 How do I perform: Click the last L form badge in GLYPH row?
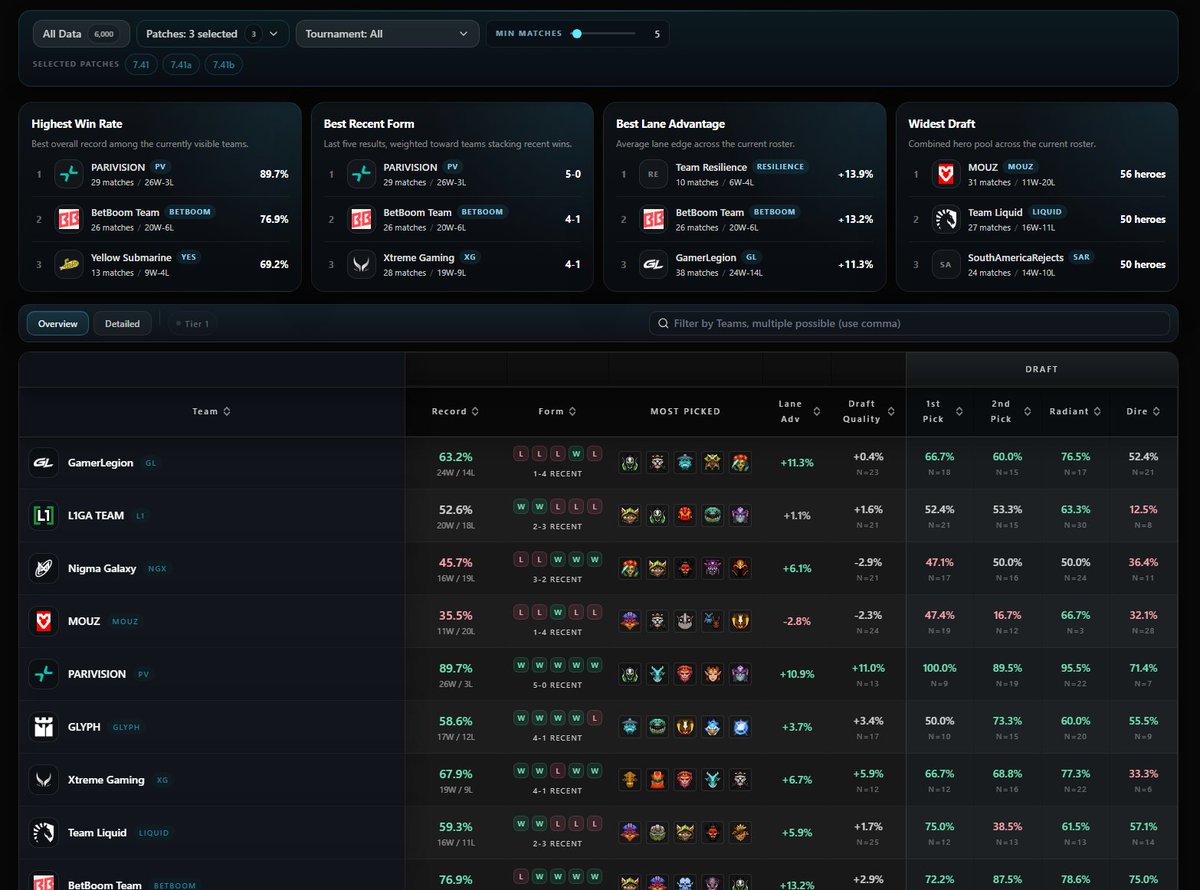[594, 717]
